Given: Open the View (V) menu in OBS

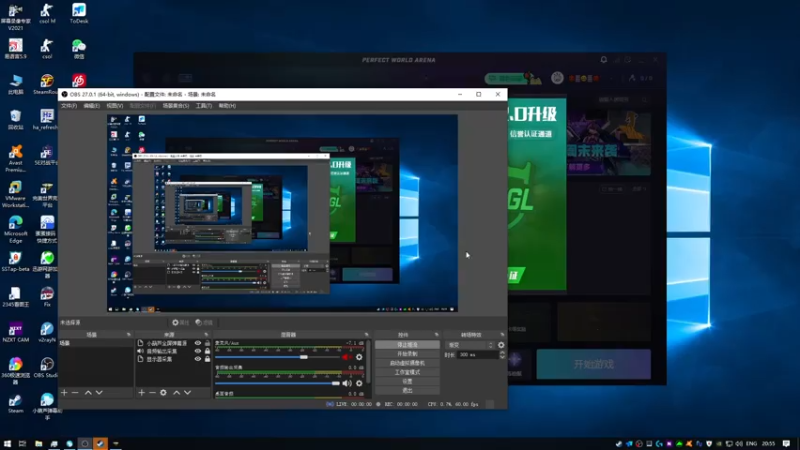Looking at the screenshot, I should [x=115, y=106].
